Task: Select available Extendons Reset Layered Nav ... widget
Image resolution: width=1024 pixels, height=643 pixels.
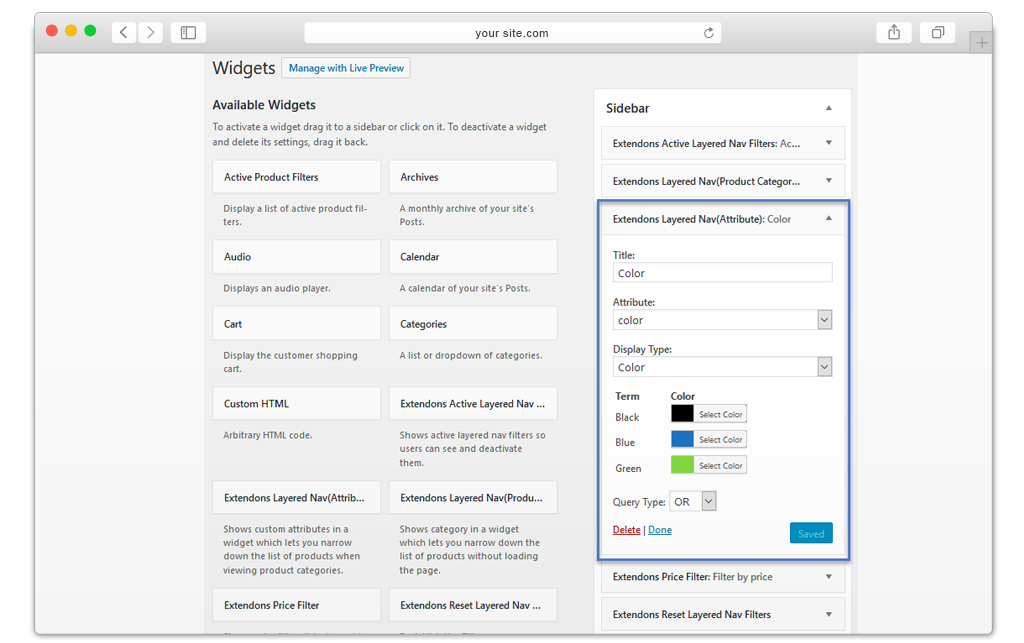Action: click(x=473, y=605)
